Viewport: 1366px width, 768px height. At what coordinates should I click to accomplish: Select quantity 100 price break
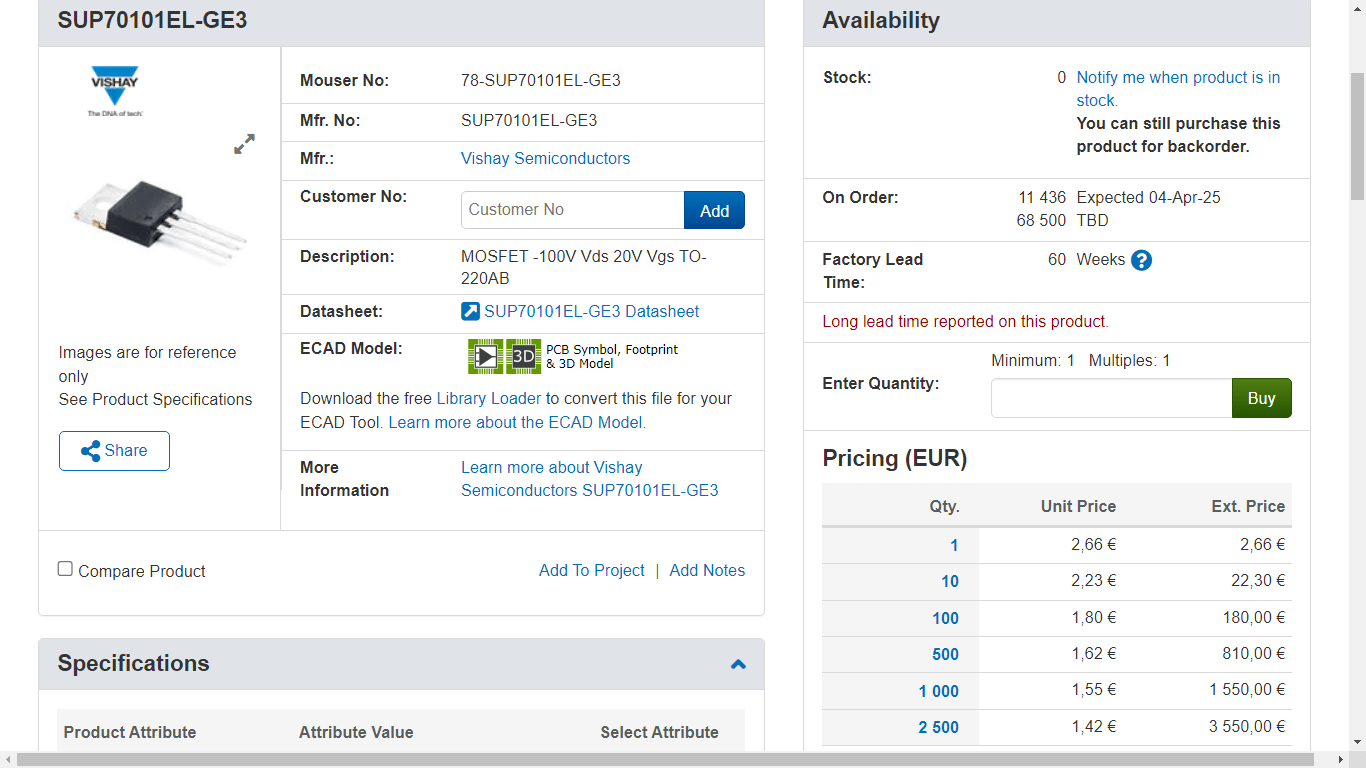[945, 618]
